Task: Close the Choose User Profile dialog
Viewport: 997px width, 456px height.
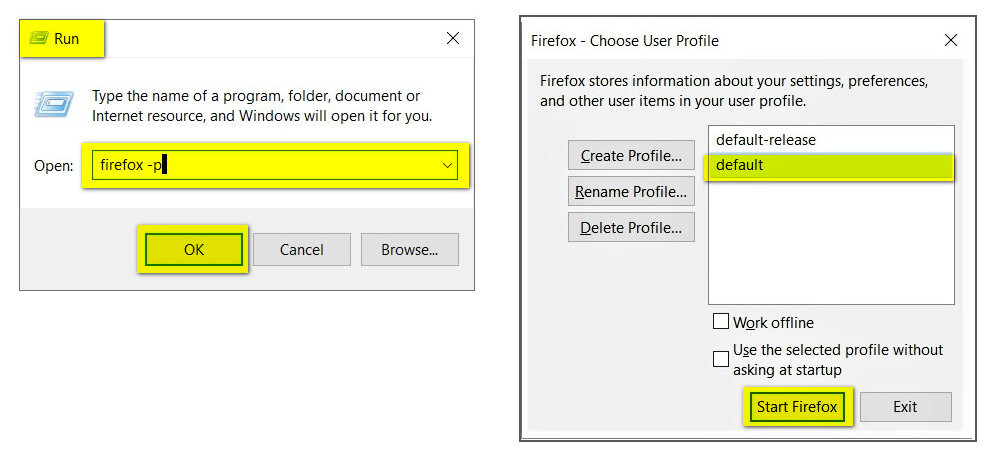Action: tap(950, 41)
